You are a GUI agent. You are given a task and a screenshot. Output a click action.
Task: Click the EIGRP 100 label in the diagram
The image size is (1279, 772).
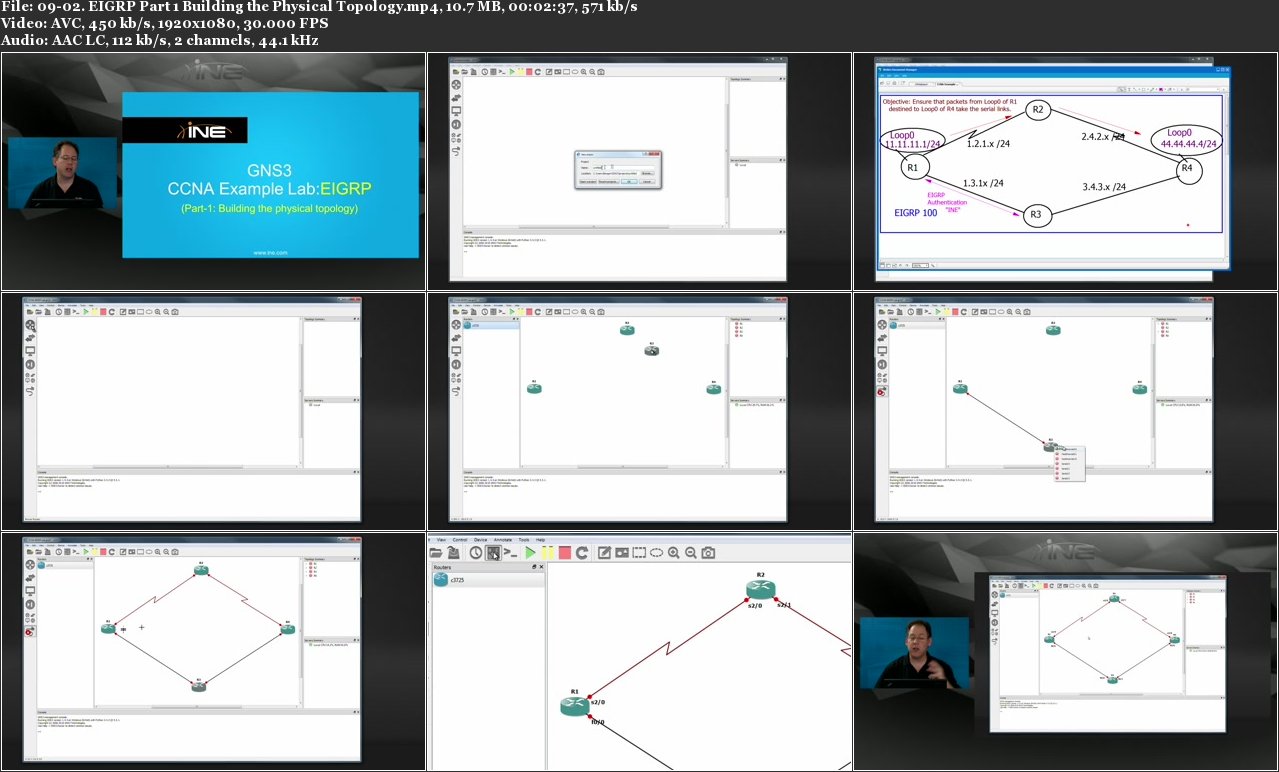click(915, 213)
